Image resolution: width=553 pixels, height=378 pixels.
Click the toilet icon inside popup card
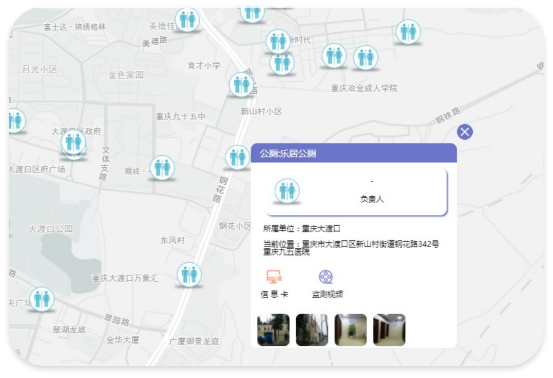point(287,191)
